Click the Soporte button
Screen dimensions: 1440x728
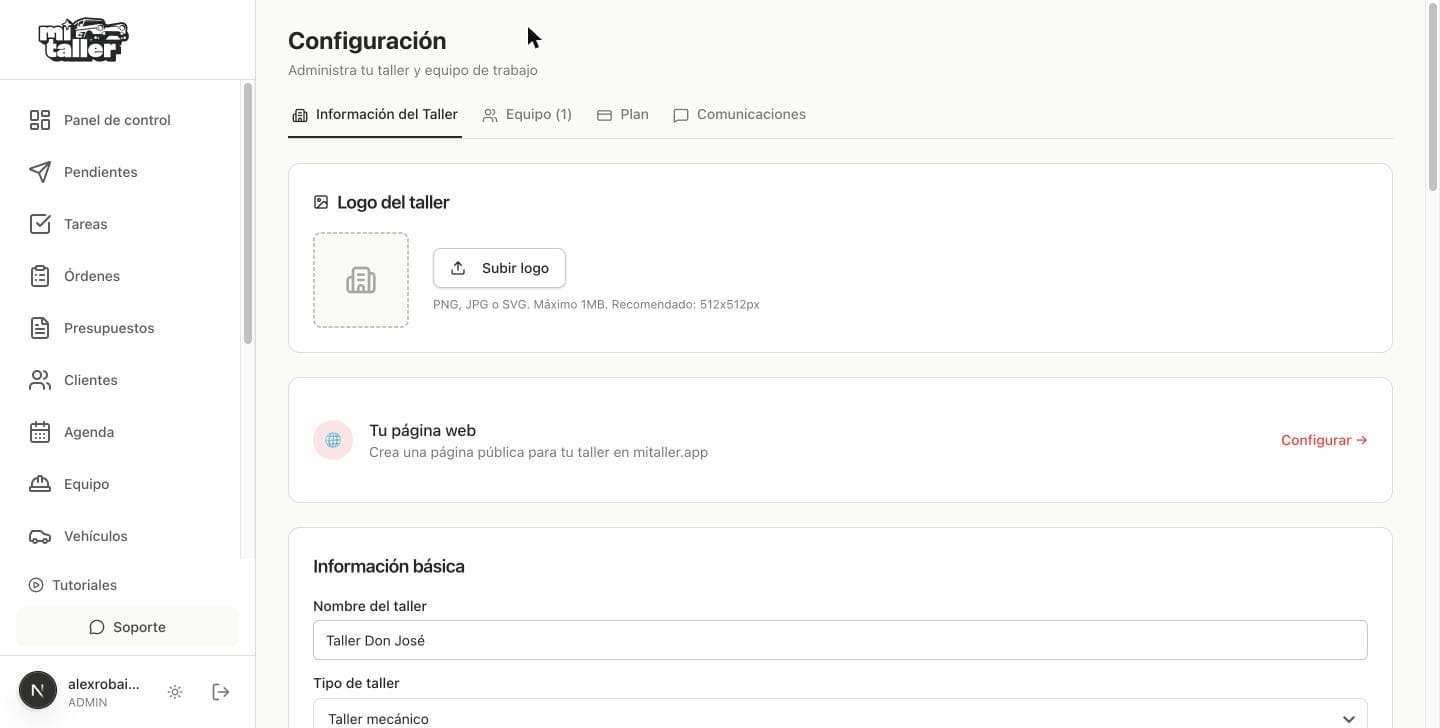[127, 627]
